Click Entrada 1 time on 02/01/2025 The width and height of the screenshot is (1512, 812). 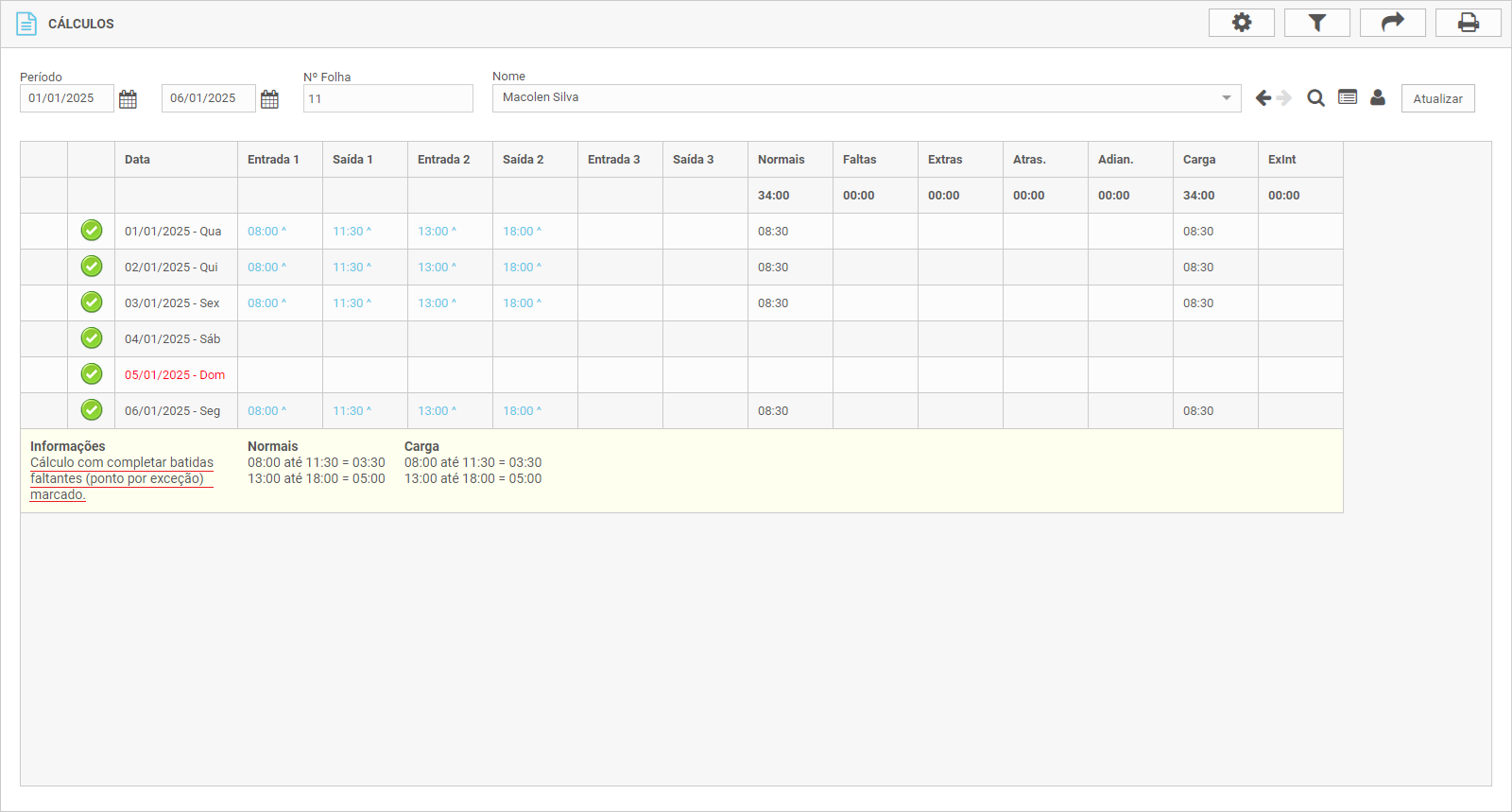click(264, 268)
